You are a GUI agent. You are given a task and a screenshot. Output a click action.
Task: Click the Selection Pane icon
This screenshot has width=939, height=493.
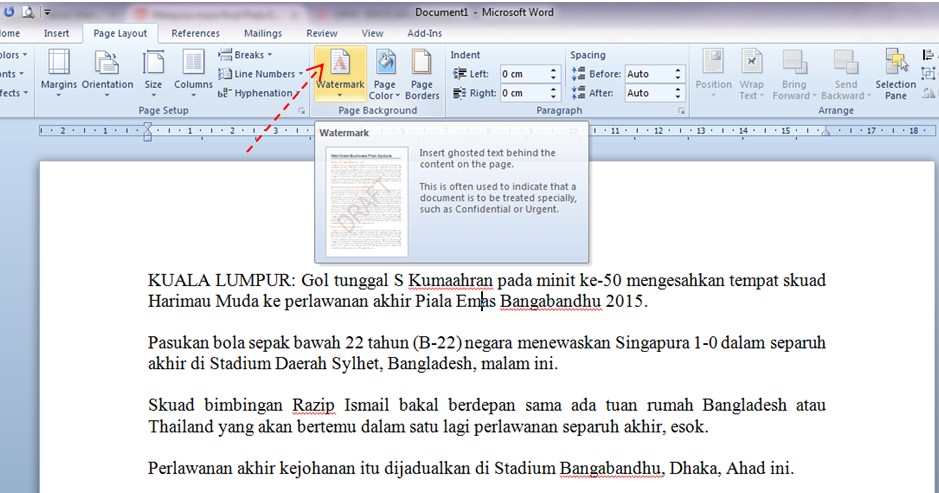point(896,62)
